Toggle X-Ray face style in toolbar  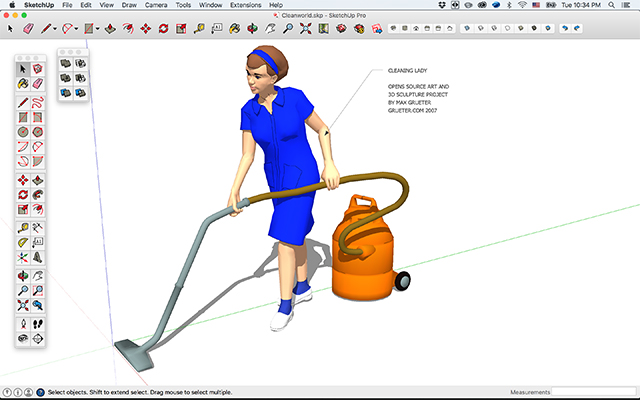pyautogui.click(x=467, y=28)
